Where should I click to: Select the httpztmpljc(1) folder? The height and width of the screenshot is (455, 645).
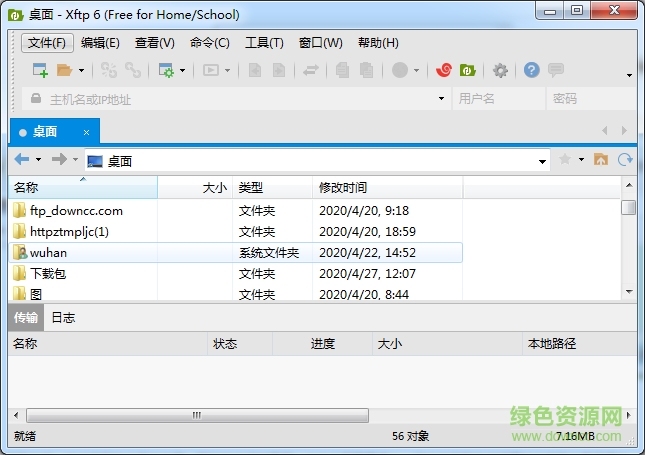[x=69, y=232]
